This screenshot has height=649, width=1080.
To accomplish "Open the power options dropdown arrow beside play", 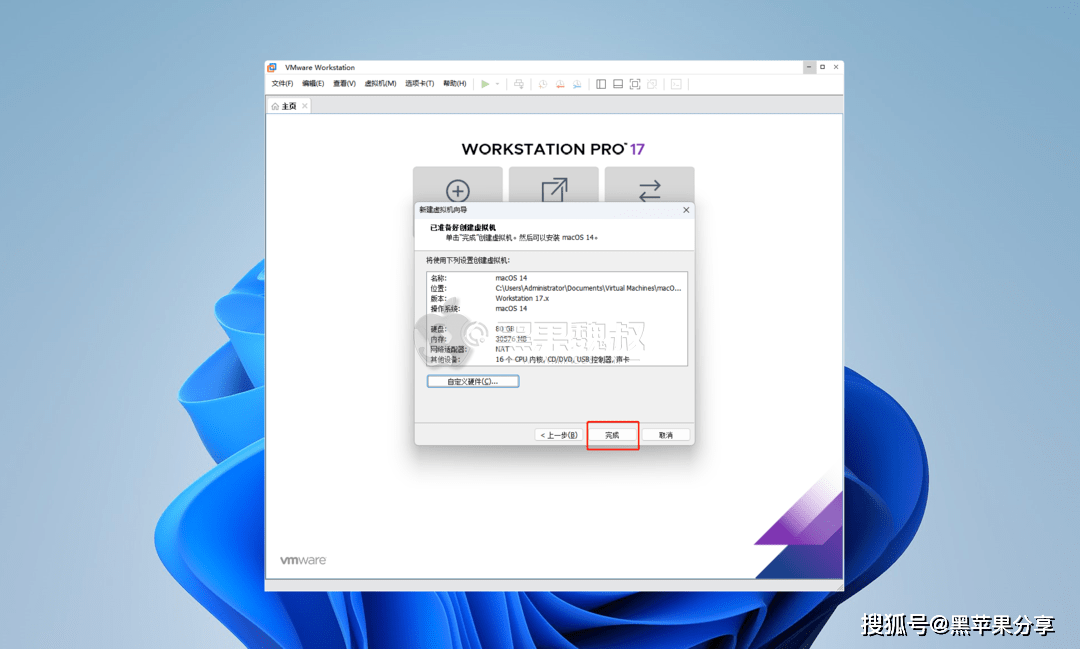I will click(x=497, y=84).
